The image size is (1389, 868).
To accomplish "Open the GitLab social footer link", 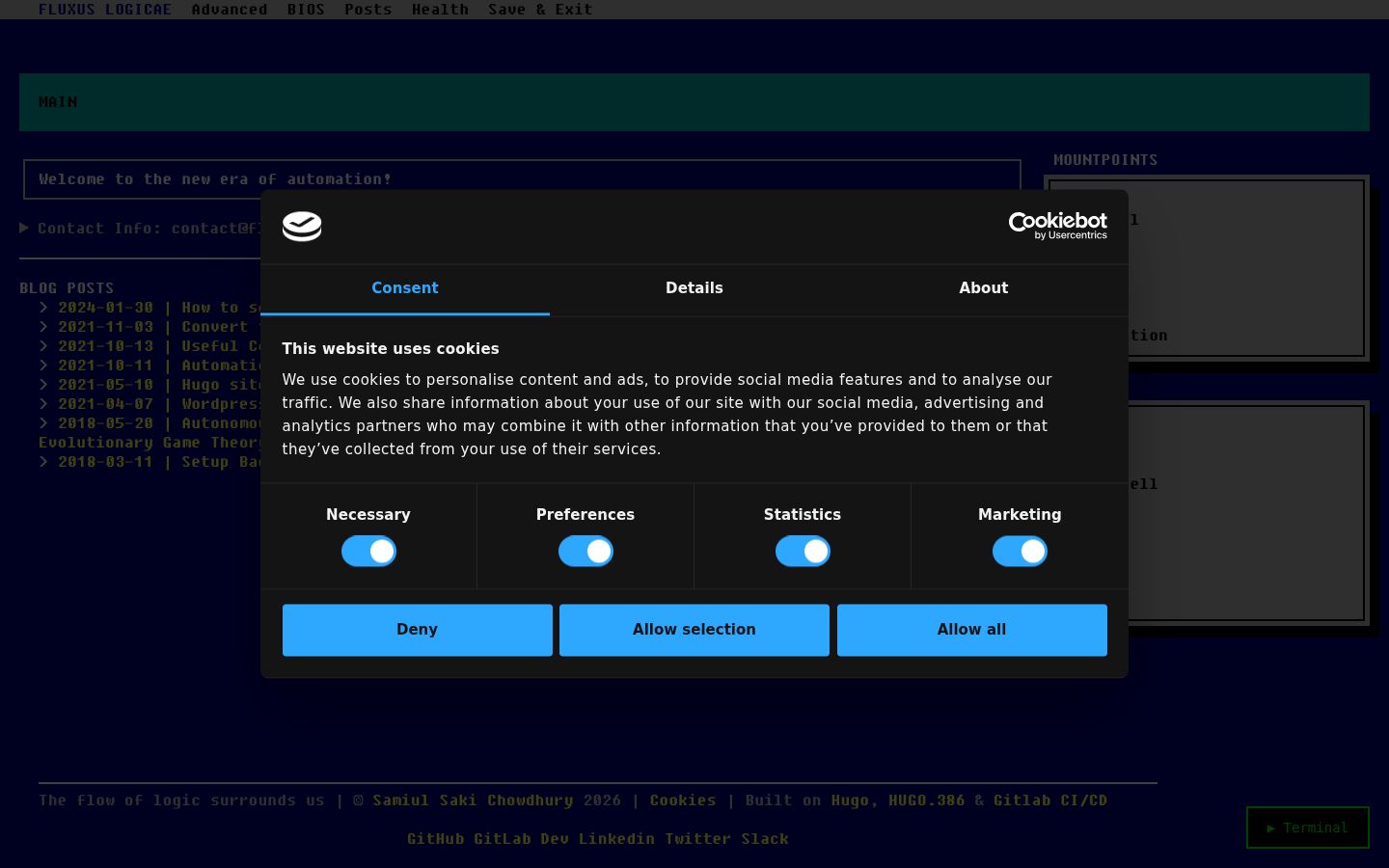I will coord(502,839).
